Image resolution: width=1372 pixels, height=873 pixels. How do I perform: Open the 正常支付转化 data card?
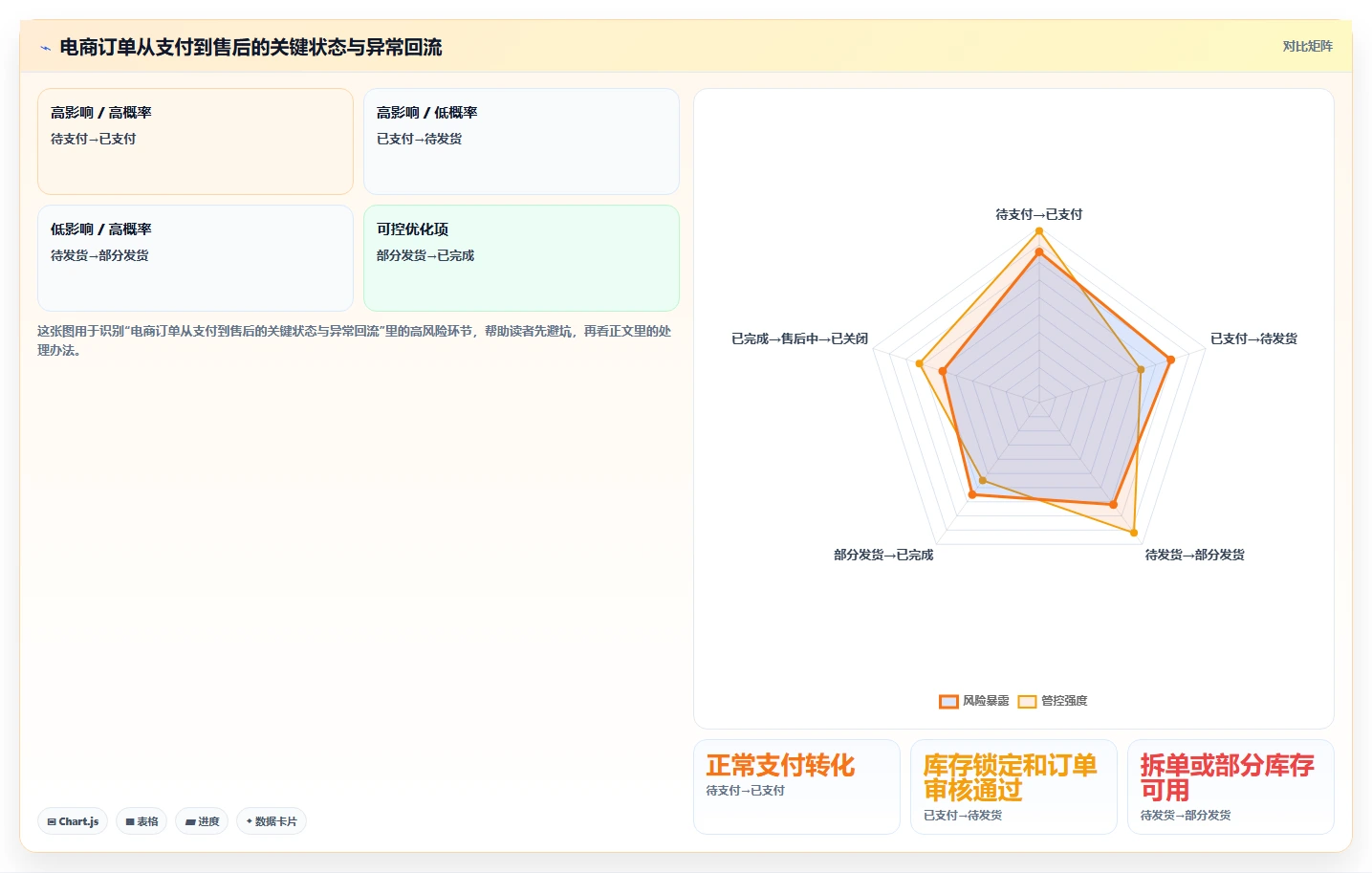coord(796,786)
